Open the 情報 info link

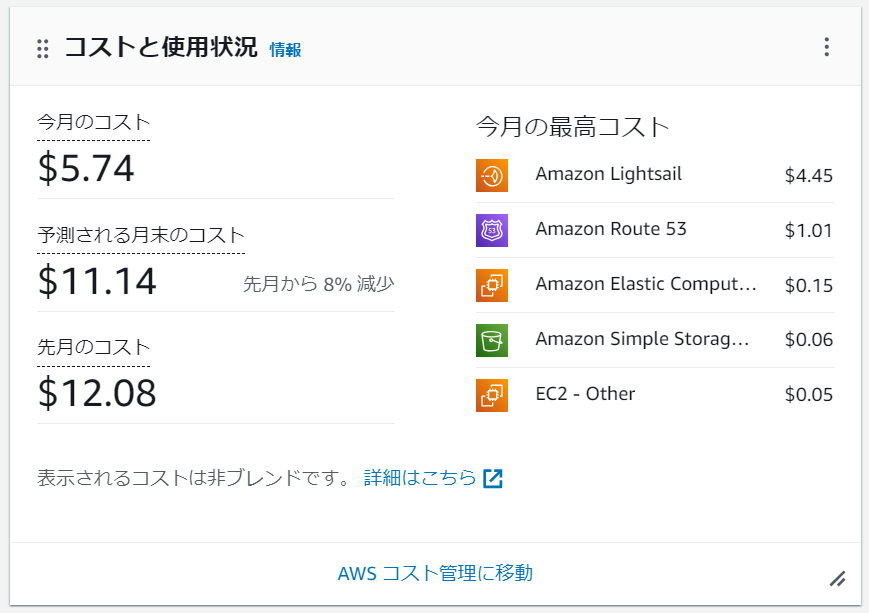(285, 50)
